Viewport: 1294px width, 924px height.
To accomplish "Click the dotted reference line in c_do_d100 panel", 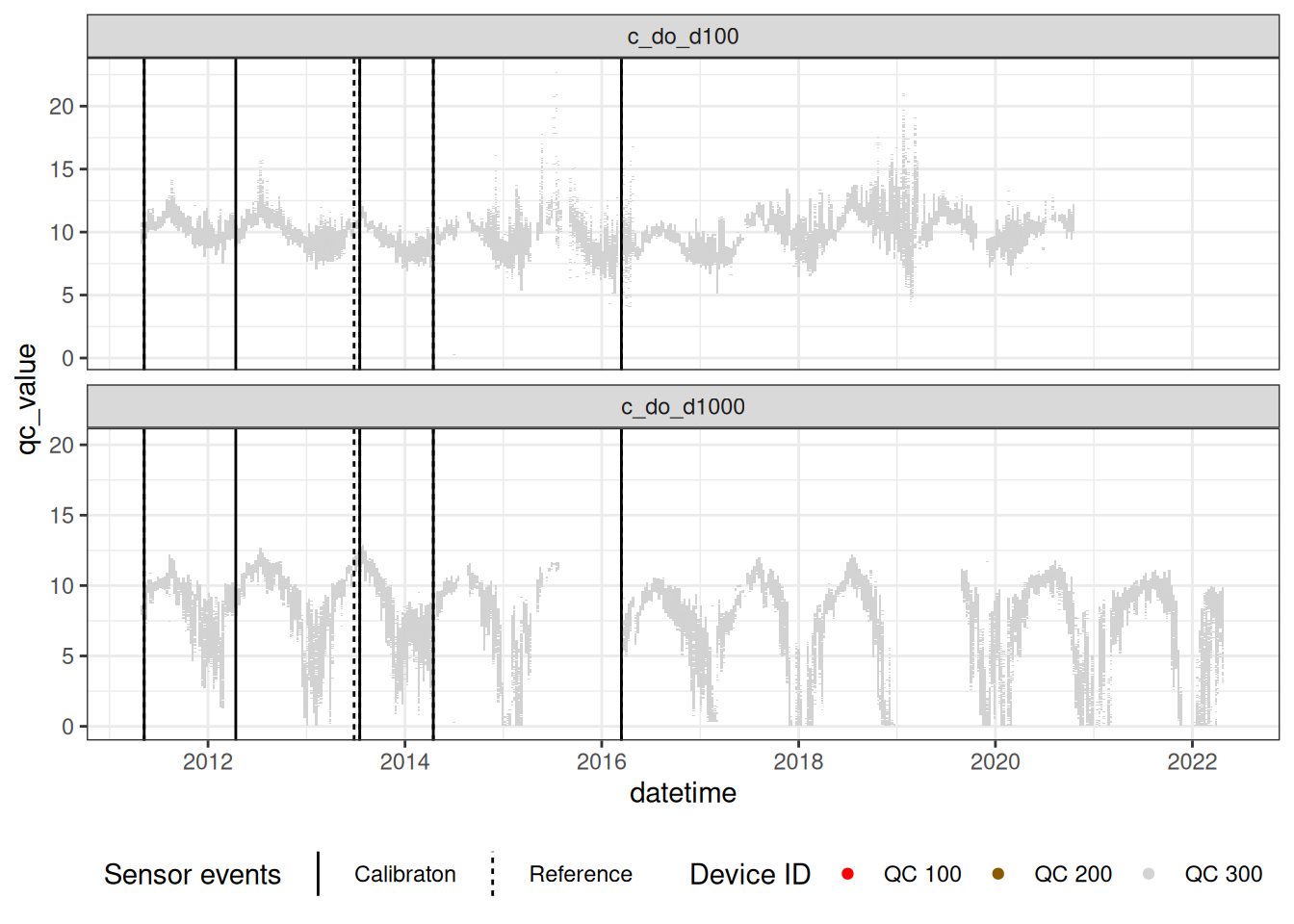I will pyautogui.click(x=354, y=289).
